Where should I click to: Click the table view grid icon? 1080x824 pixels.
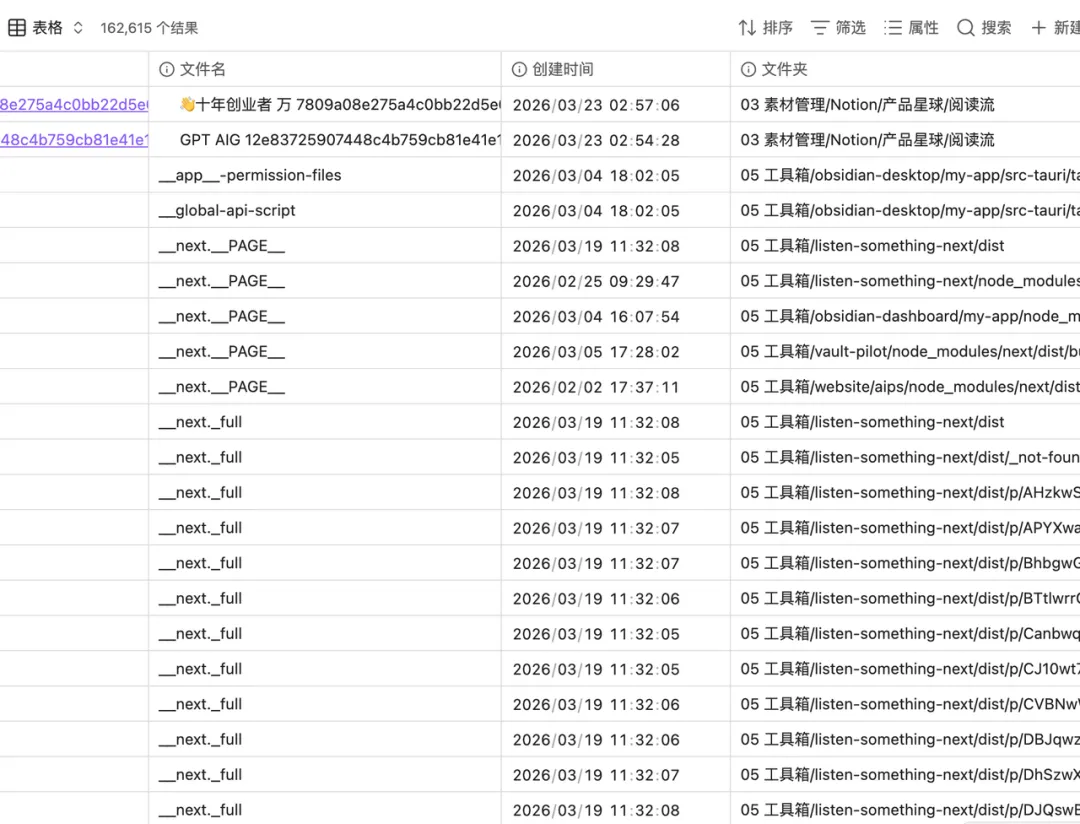click(x=17, y=28)
